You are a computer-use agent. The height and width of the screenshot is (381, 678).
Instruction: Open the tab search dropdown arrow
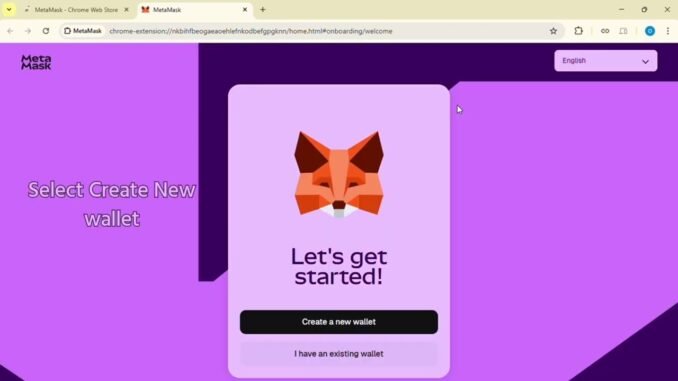point(9,10)
